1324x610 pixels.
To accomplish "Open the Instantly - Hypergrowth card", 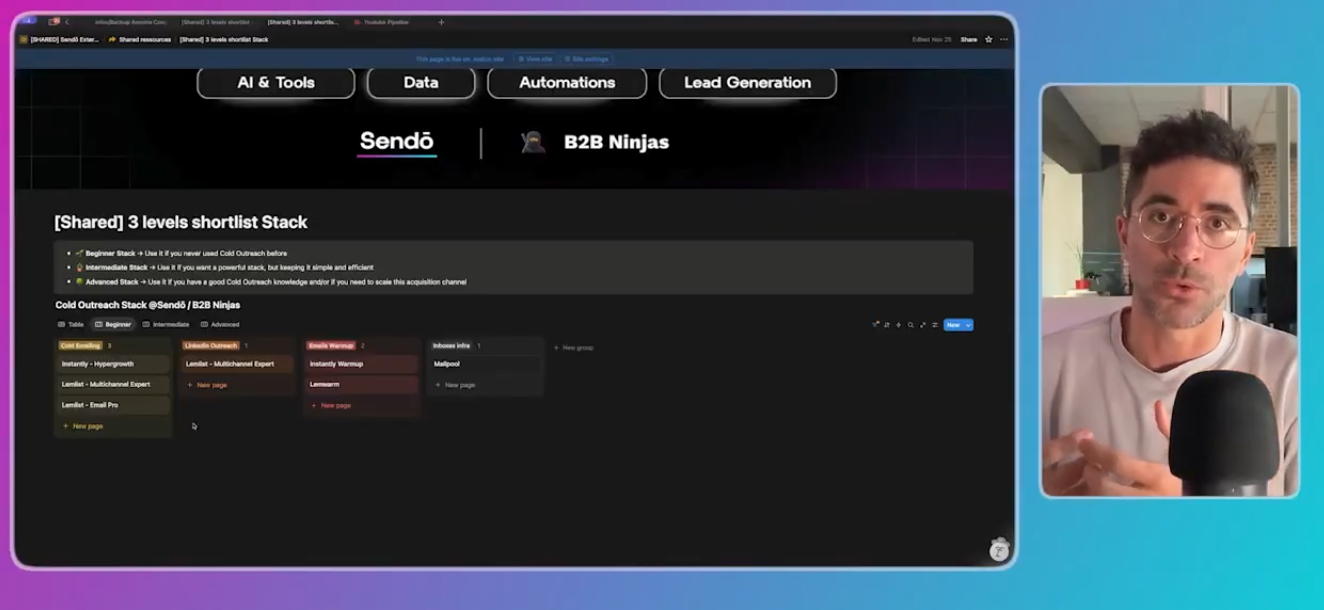I will click(113, 364).
